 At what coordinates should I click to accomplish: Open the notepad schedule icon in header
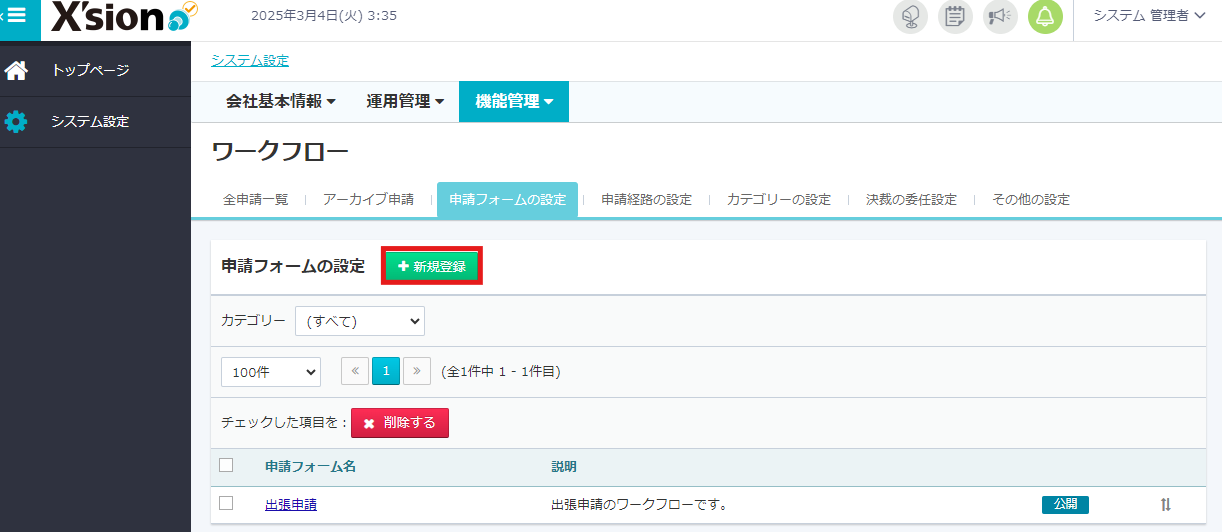[x=955, y=17]
